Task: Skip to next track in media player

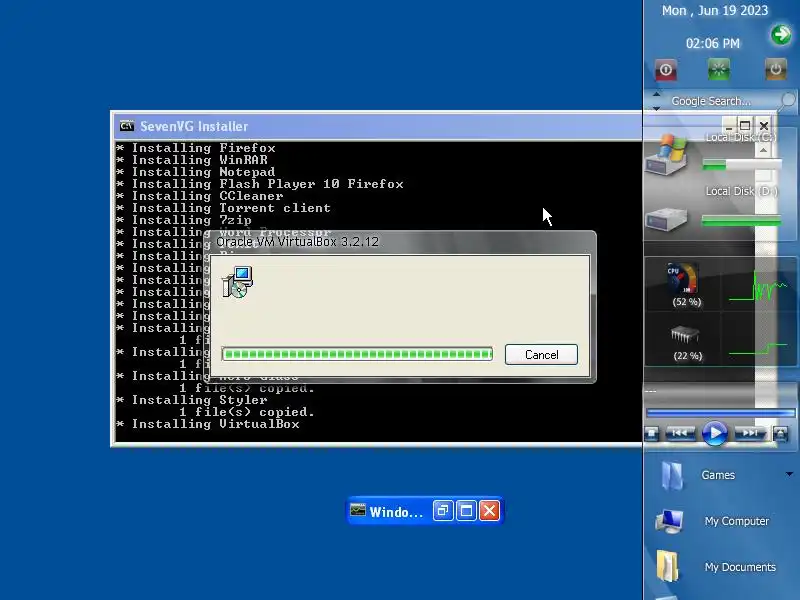Action: (x=750, y=433)
